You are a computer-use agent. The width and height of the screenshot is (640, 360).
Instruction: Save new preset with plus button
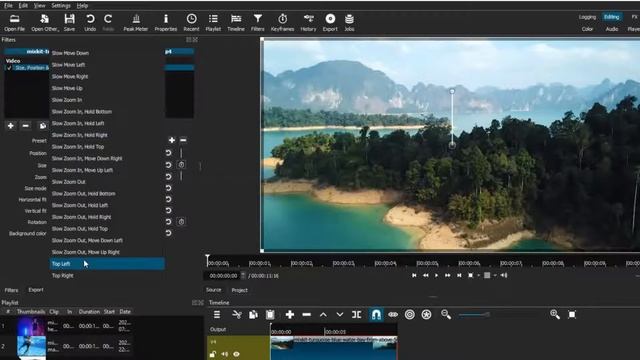pos(172,140)
